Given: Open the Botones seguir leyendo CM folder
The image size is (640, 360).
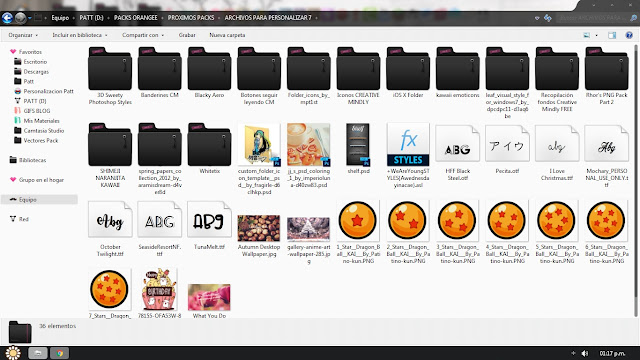Looking at the screenshot, I should (x=259, y=68).
